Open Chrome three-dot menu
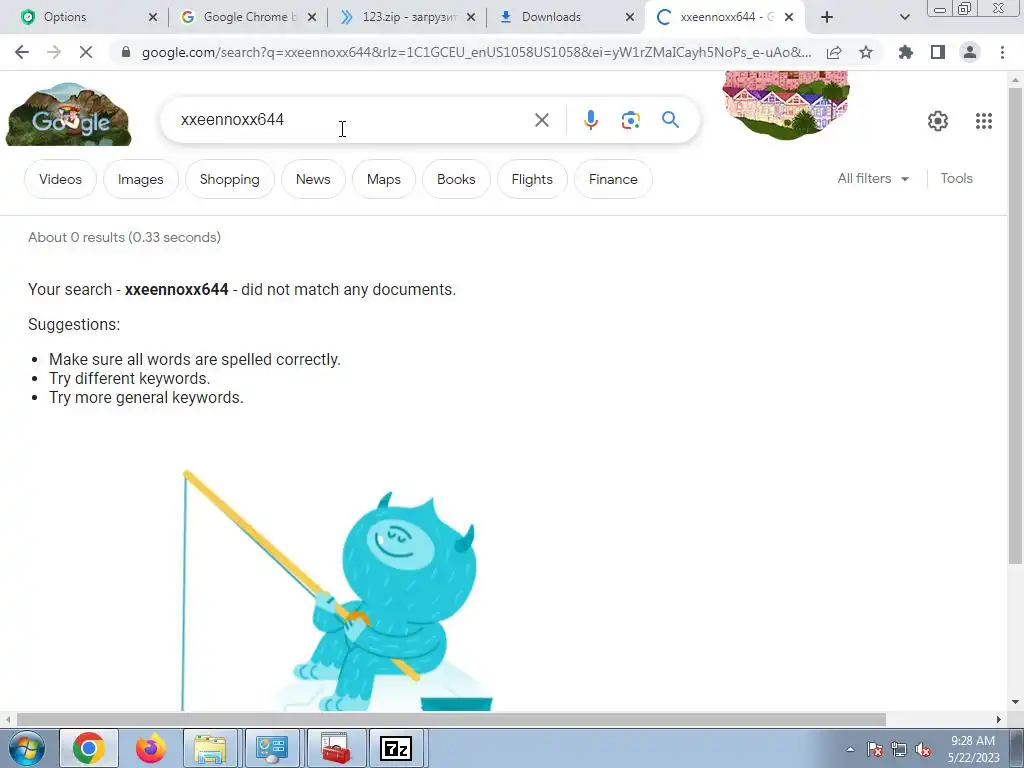The height and width of the screenshot is (768, 1024). (1002, 52)
